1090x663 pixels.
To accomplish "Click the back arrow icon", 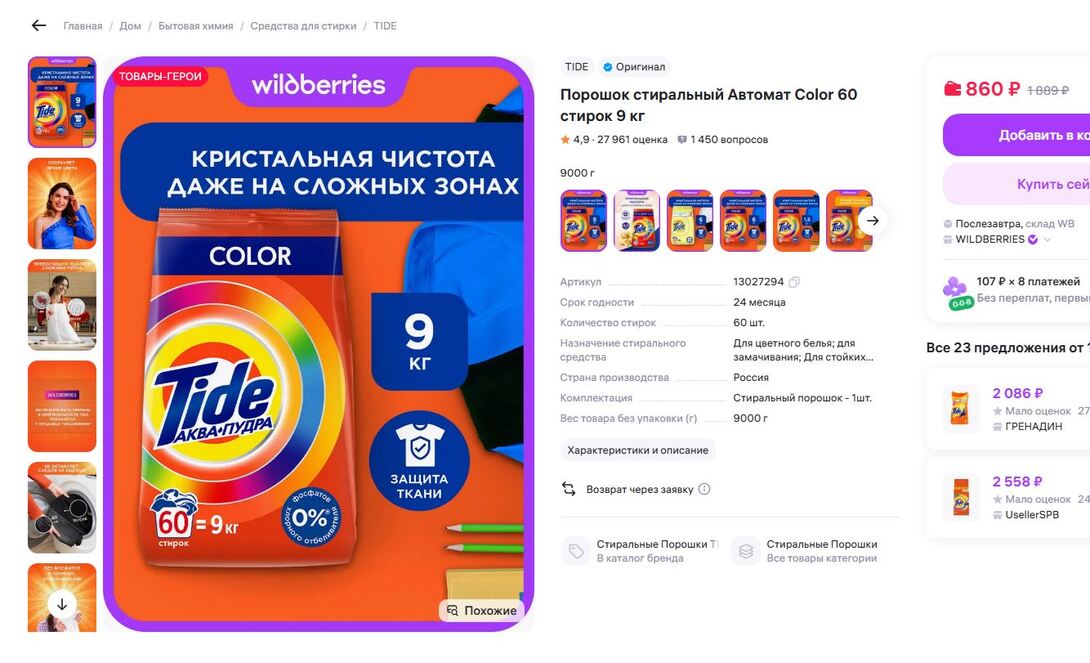I will (39, 26).
